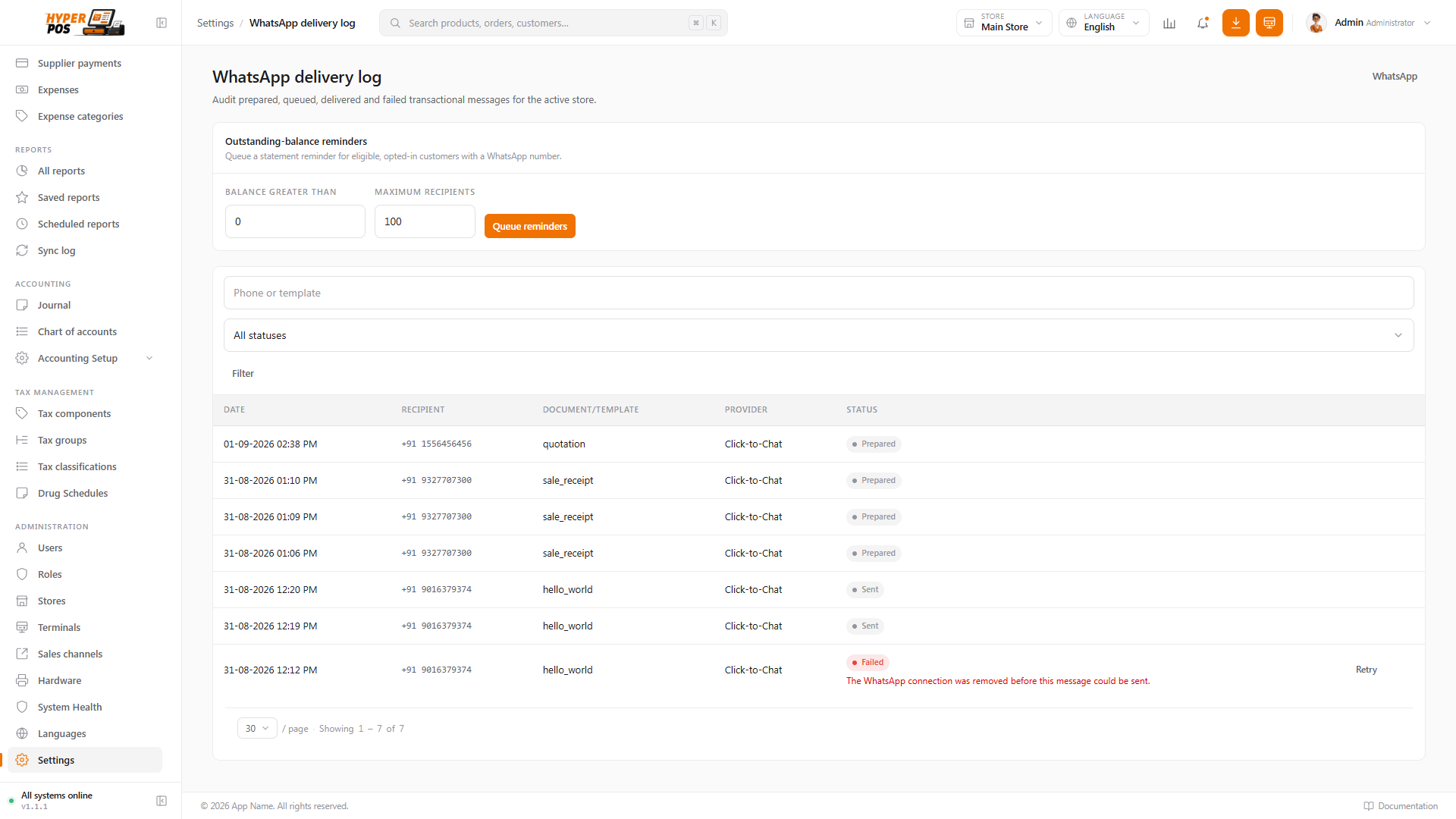Click the Settings breadcrumb link
The width and height of the screenshot is (1456, 819).
(x=215, y=23)
